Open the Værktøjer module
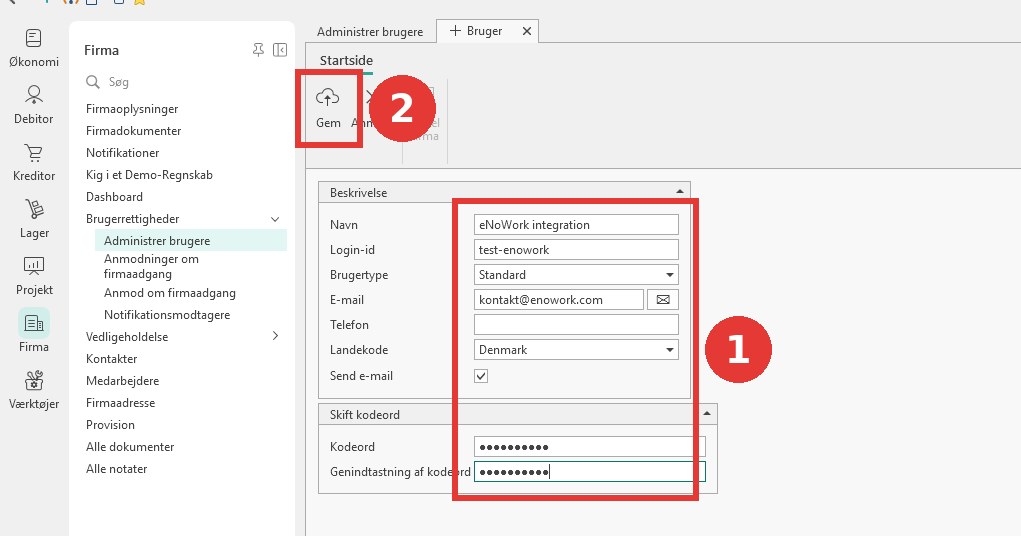Screen dimensions: 1021x536 coord(34,390)
